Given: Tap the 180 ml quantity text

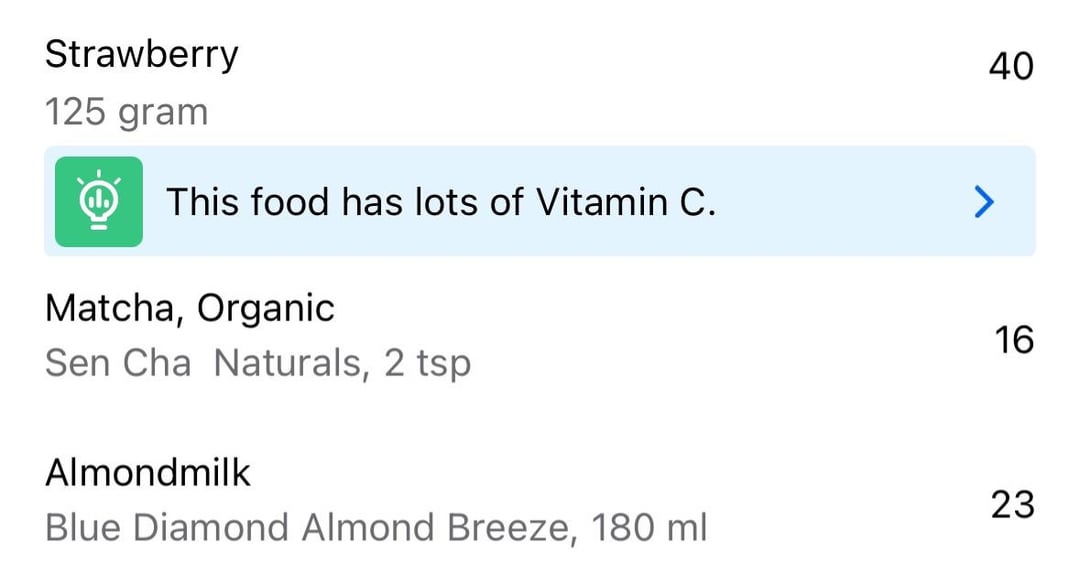Looking at the screenshot, I should click(x=649, y=528).
